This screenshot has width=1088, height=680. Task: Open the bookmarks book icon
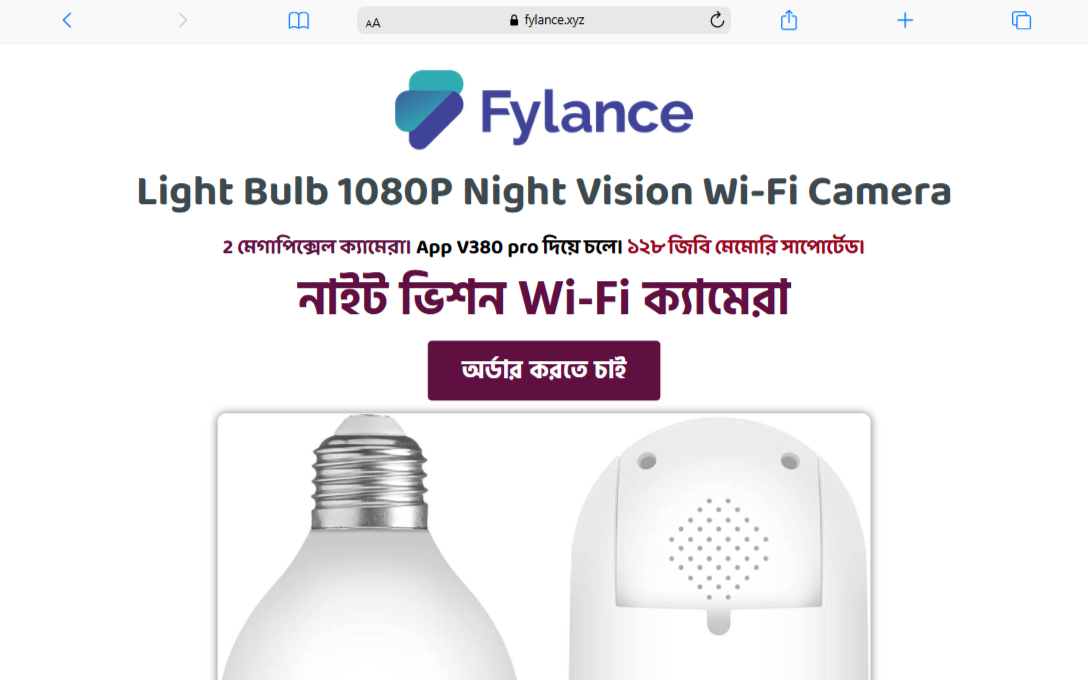(x=298, y=20)
